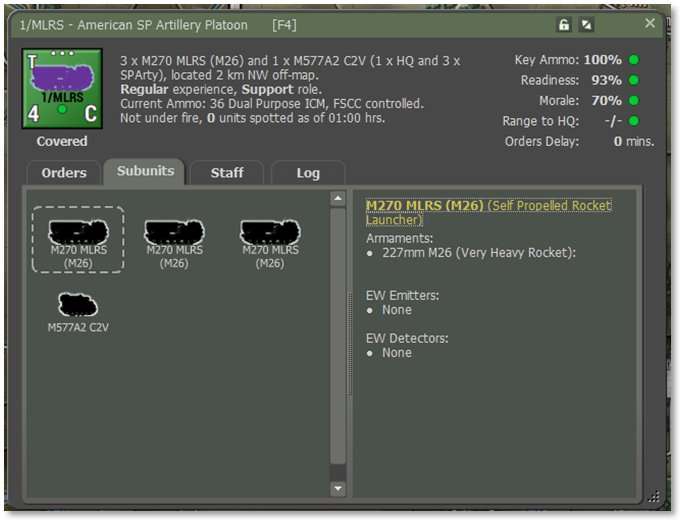The image size is (683, 523).
Task: Click the Morale green status indicator
Action: (x=634, y=101)
